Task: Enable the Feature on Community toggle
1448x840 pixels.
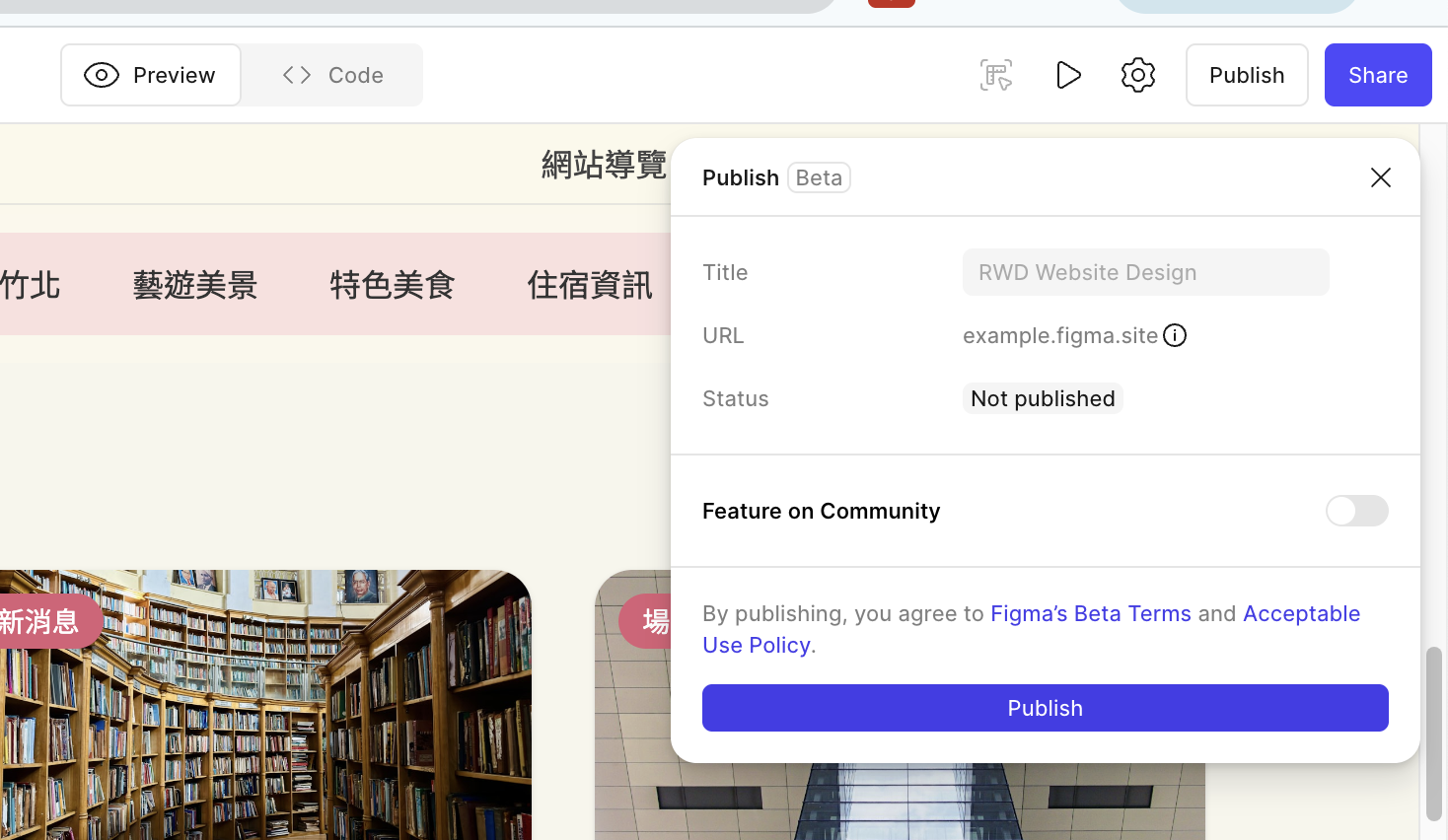Action: (x=1356, y=511)
